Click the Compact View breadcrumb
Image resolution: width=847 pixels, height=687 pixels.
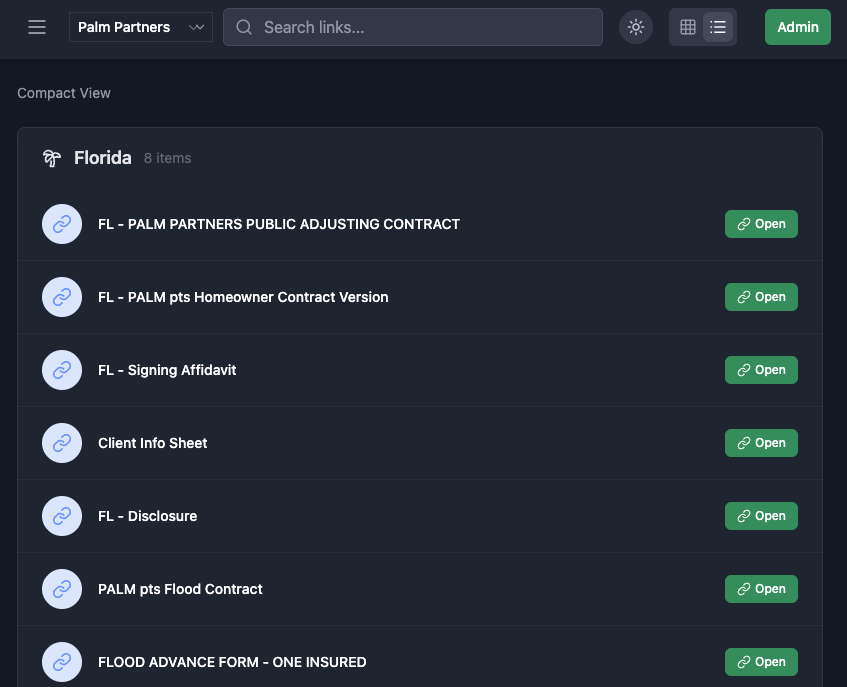pos(63,93)
